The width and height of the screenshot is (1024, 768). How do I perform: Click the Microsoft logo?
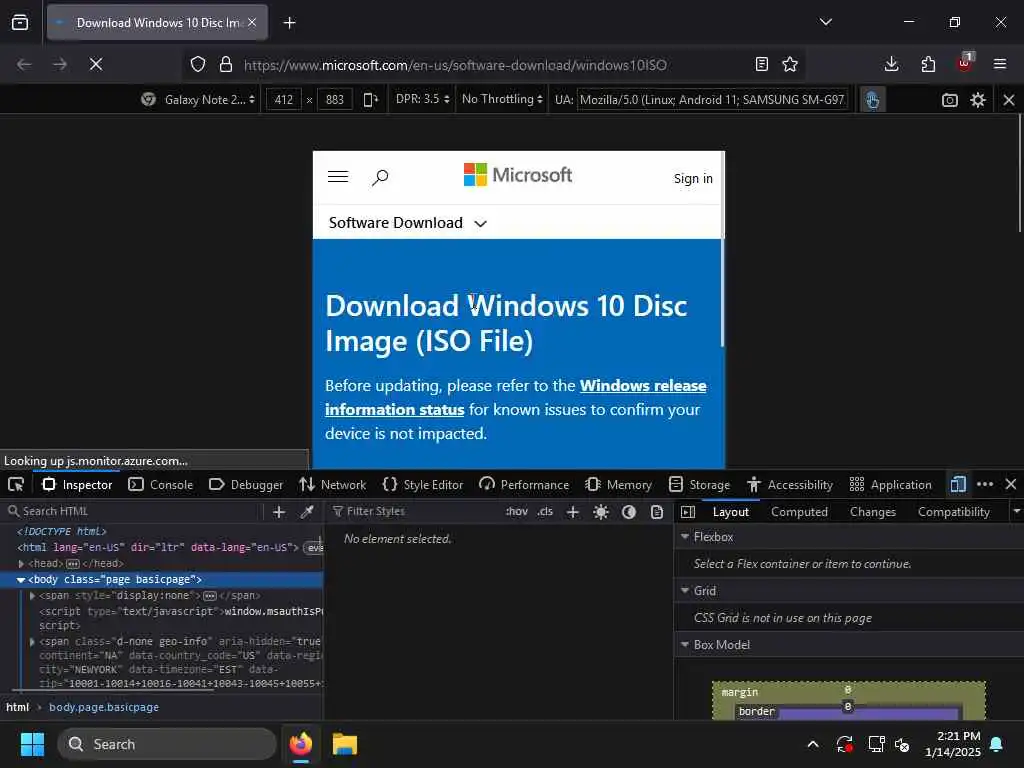[518, 174]
